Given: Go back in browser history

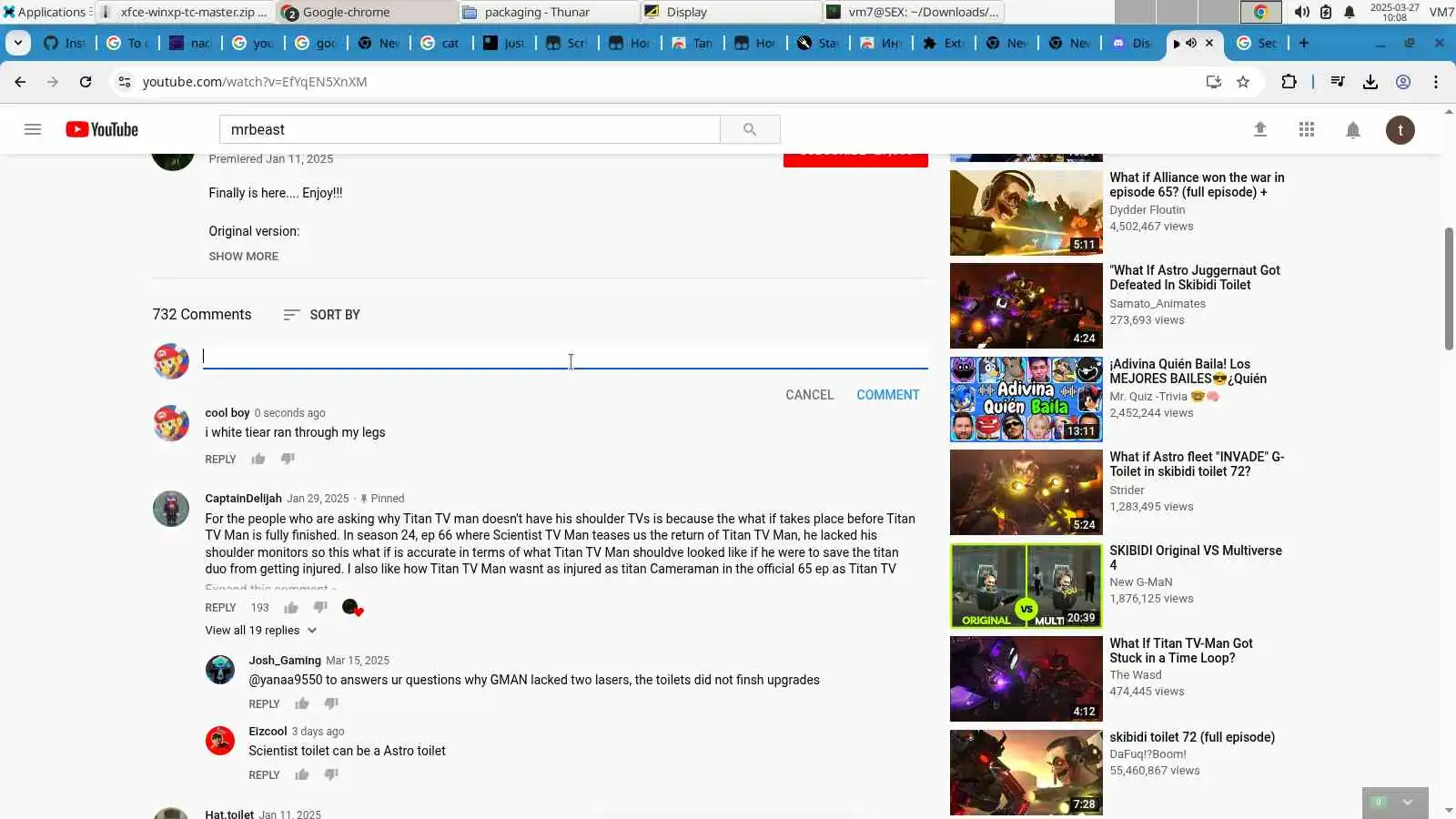Looking at the screenshot, I should tap(20, 82).
